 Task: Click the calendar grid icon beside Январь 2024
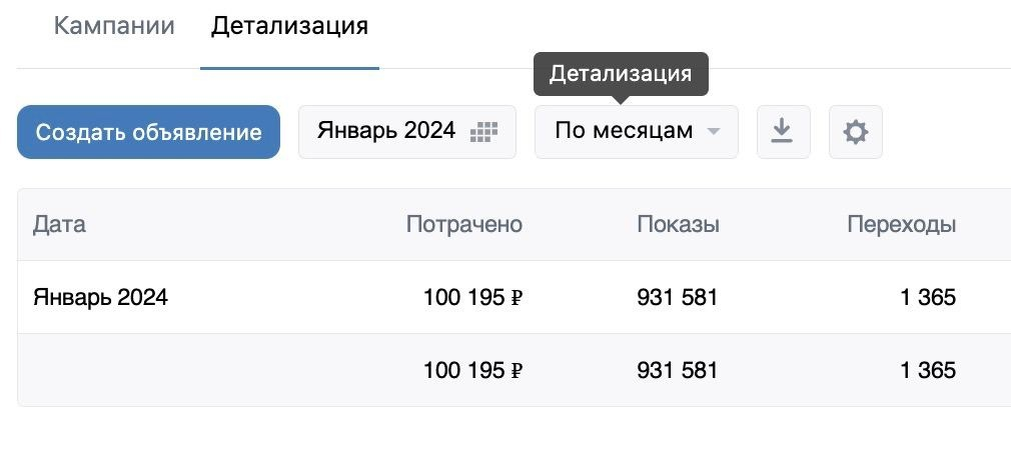click(x=484, y=132)
